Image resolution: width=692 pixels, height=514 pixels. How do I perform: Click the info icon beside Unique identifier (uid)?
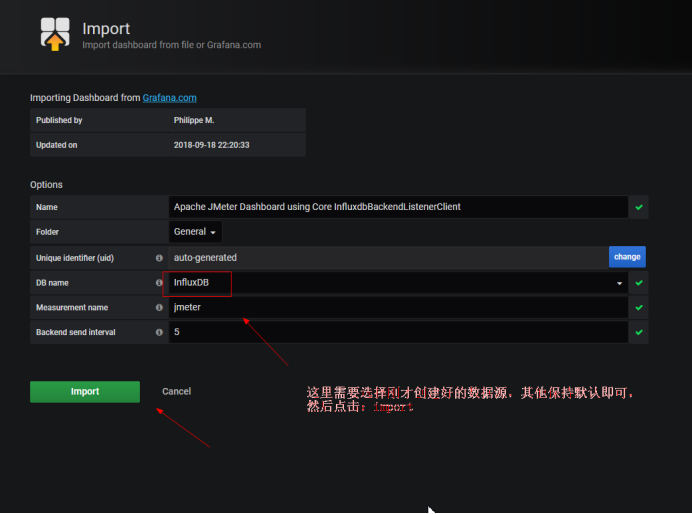point(159,258)
